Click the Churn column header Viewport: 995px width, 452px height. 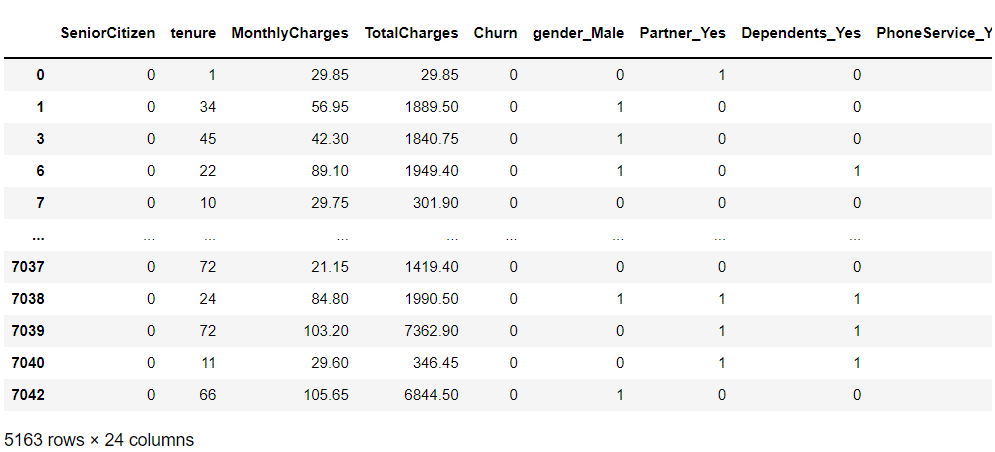(496, 33)
